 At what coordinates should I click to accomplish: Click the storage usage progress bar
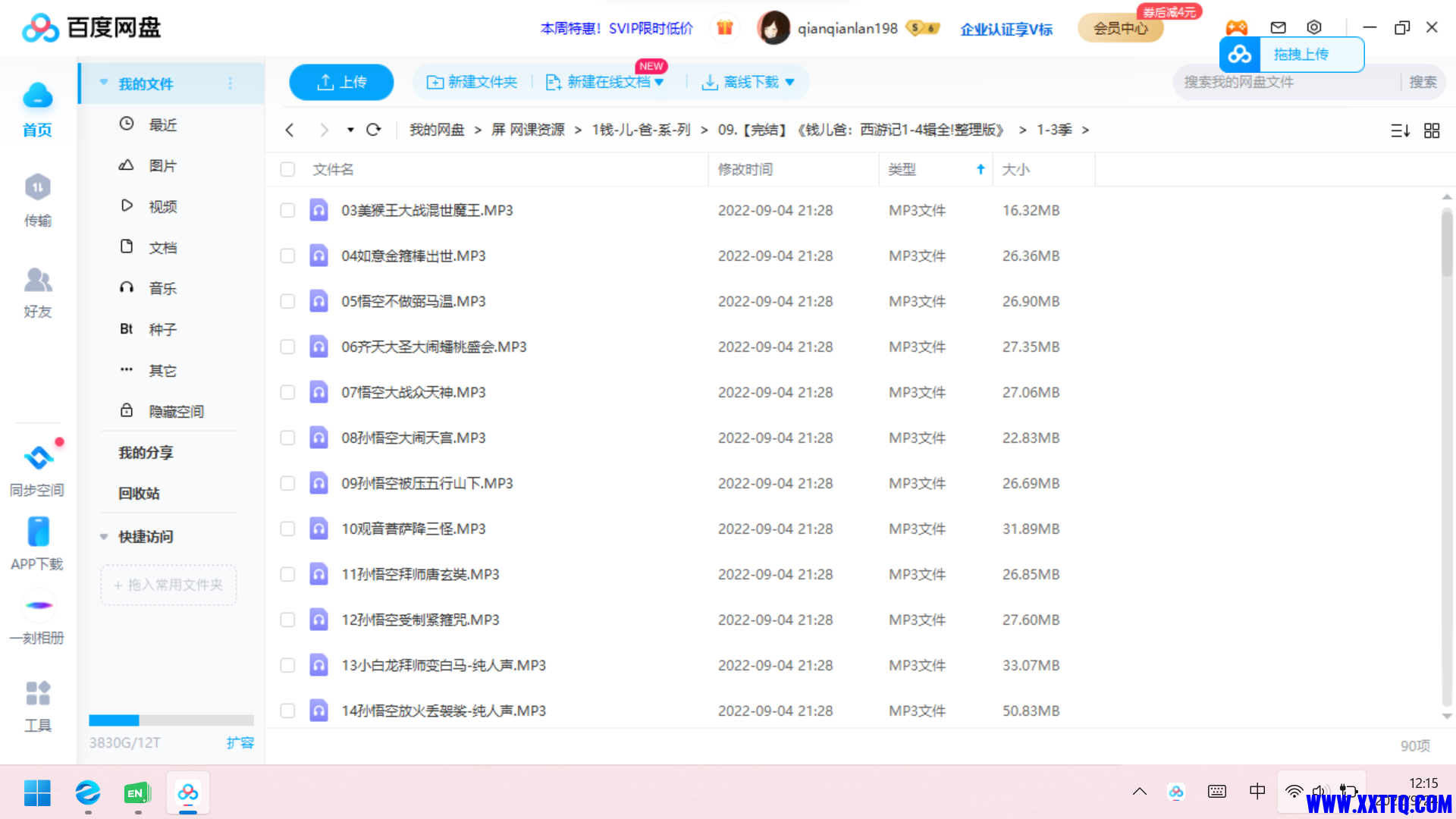171,720
